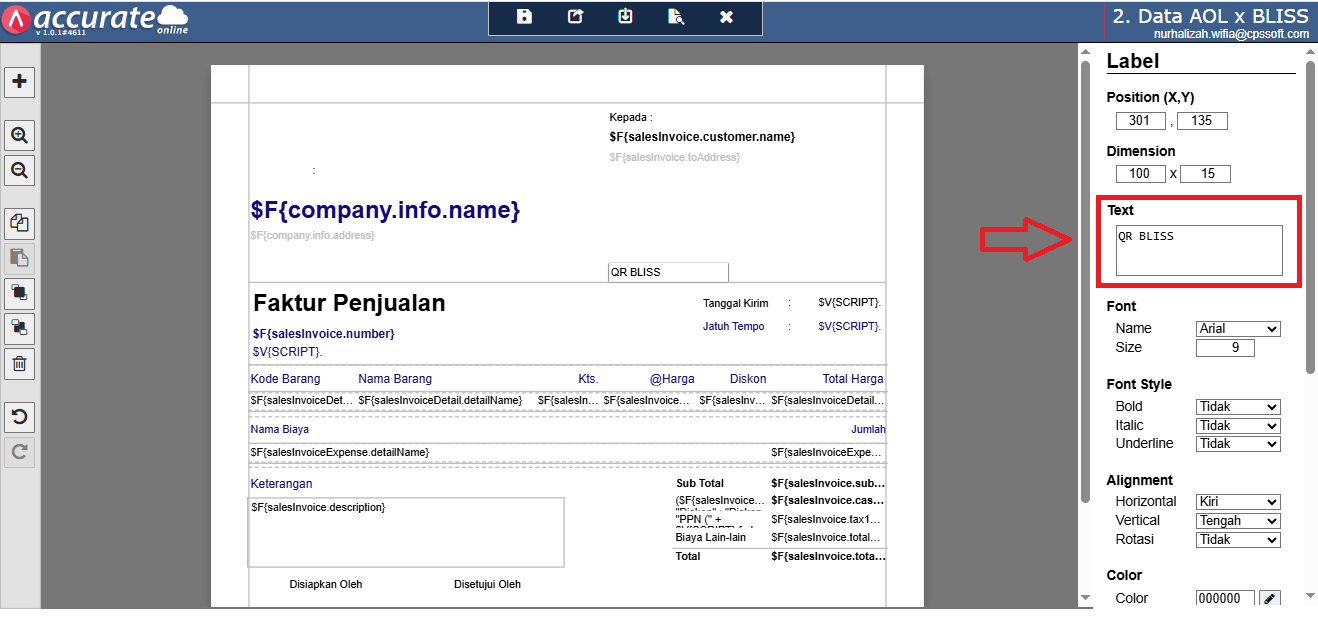Select the Nama Biaya label
Viewport: 1318px width, 620px height.
(279, 429)
